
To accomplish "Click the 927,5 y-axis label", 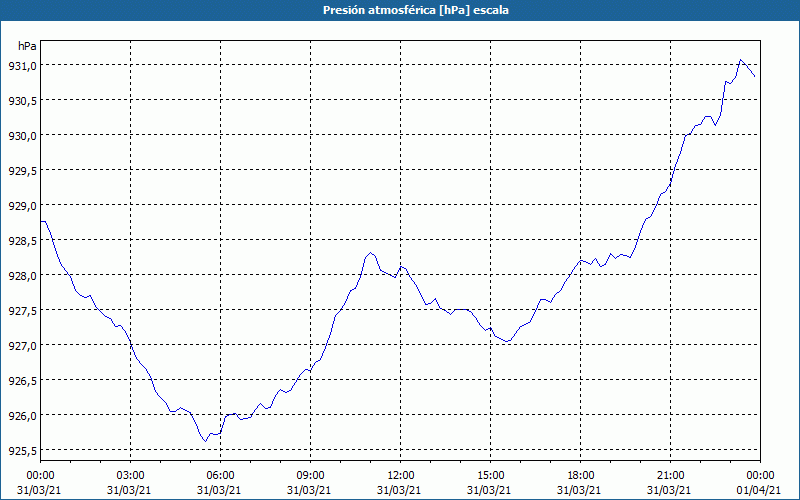I will point(22,311).
